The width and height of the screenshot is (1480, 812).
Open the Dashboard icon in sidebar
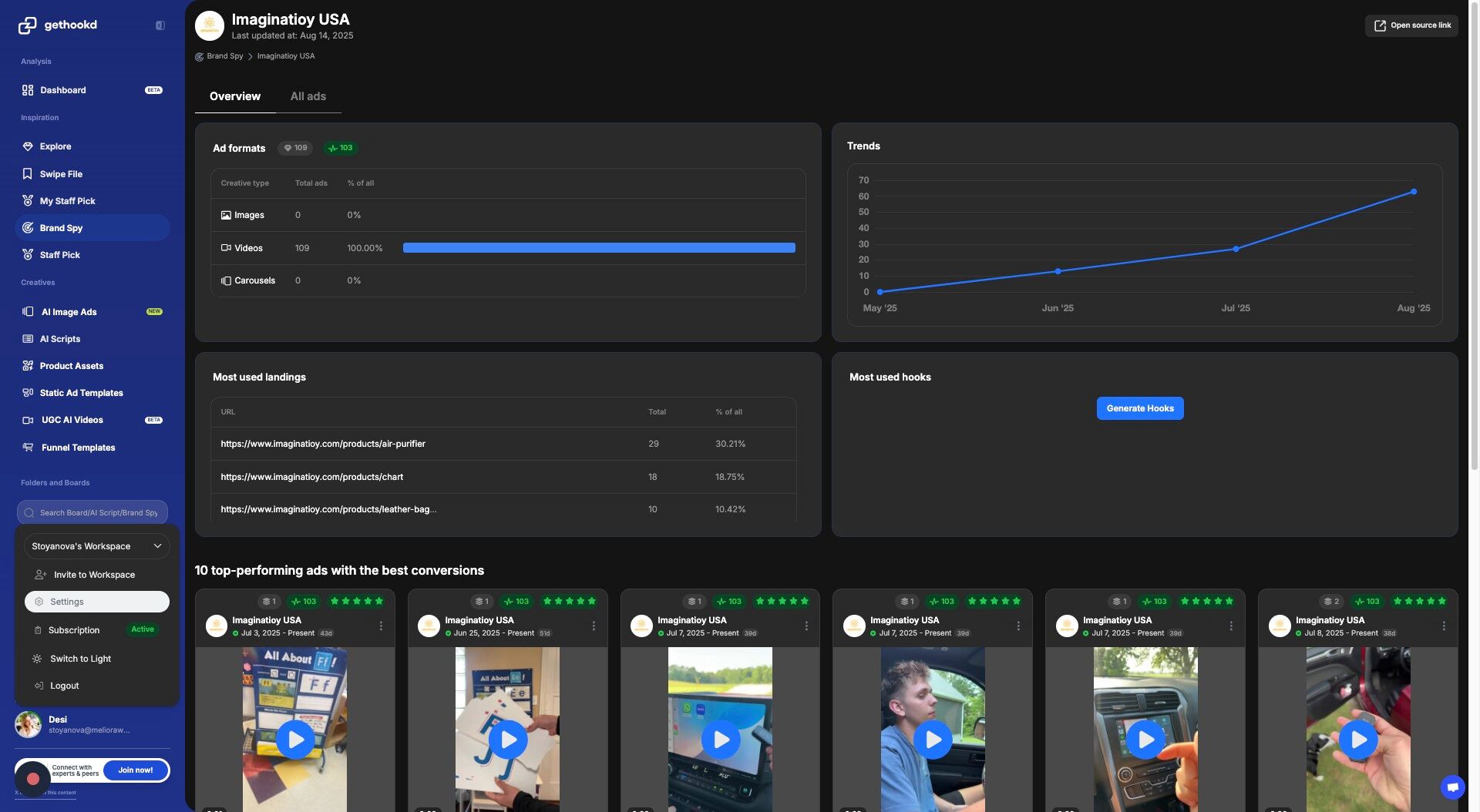click(x=28, y=90)
